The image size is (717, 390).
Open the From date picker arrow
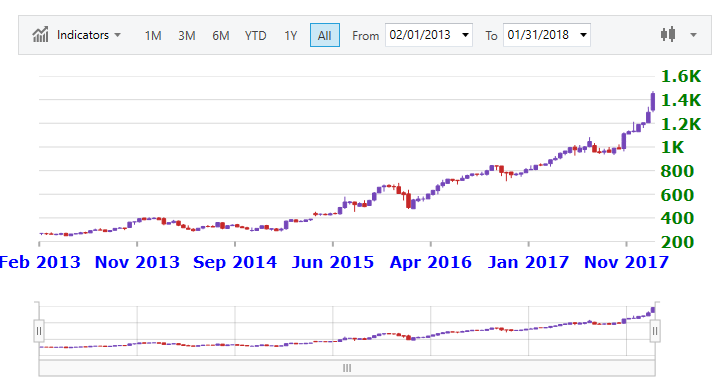[x=466, y=35]
